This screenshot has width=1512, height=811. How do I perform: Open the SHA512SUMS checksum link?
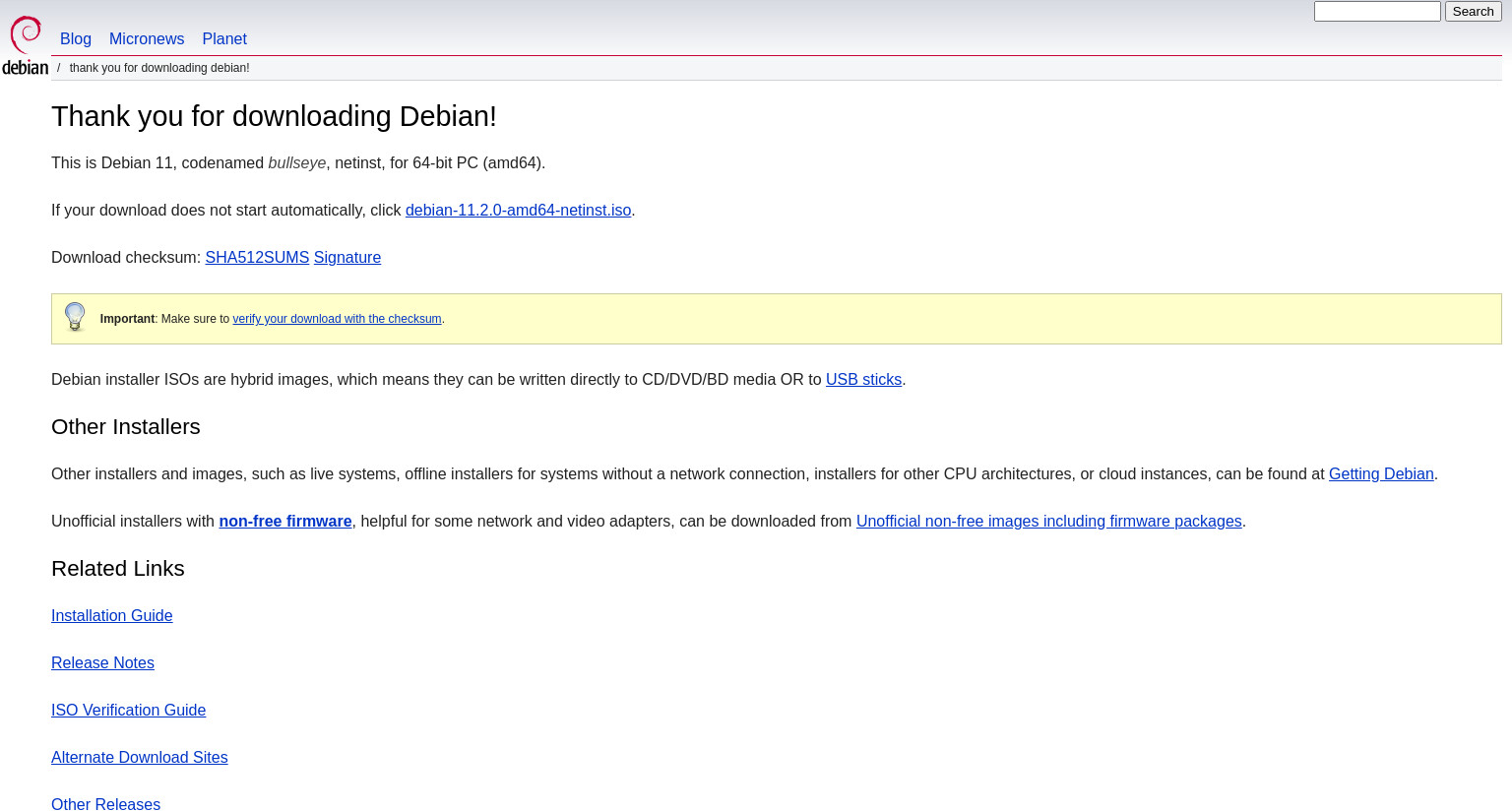[x=257, y=257]
